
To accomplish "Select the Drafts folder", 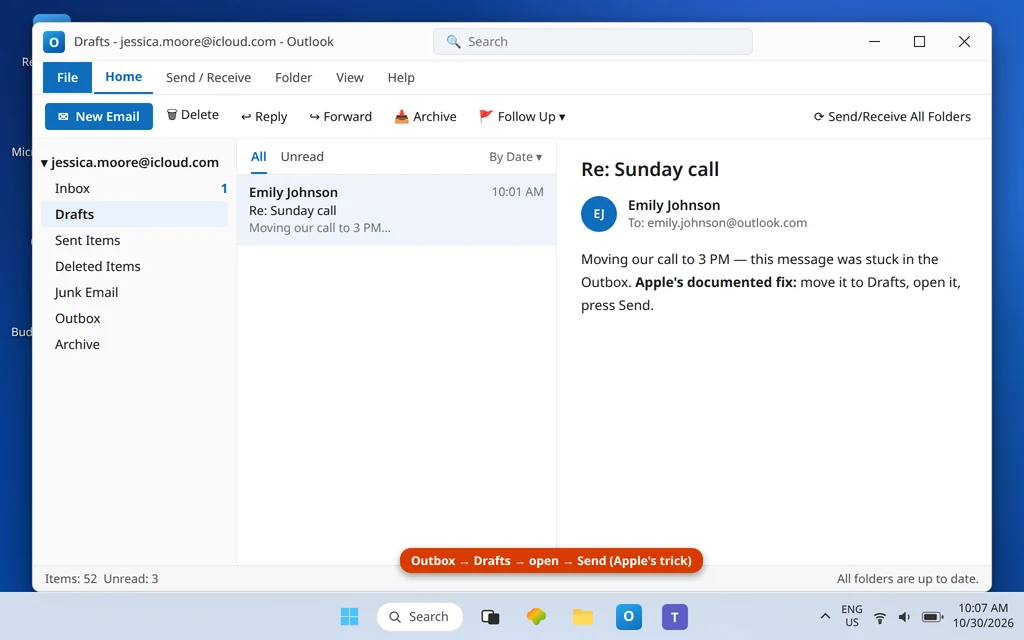I will 135,214.
